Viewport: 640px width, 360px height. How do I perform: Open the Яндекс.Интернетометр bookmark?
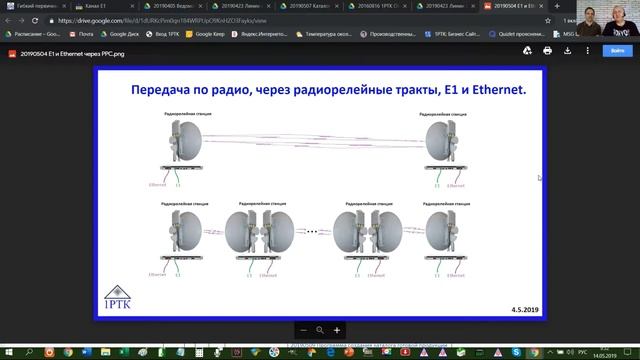coord(260,34)
